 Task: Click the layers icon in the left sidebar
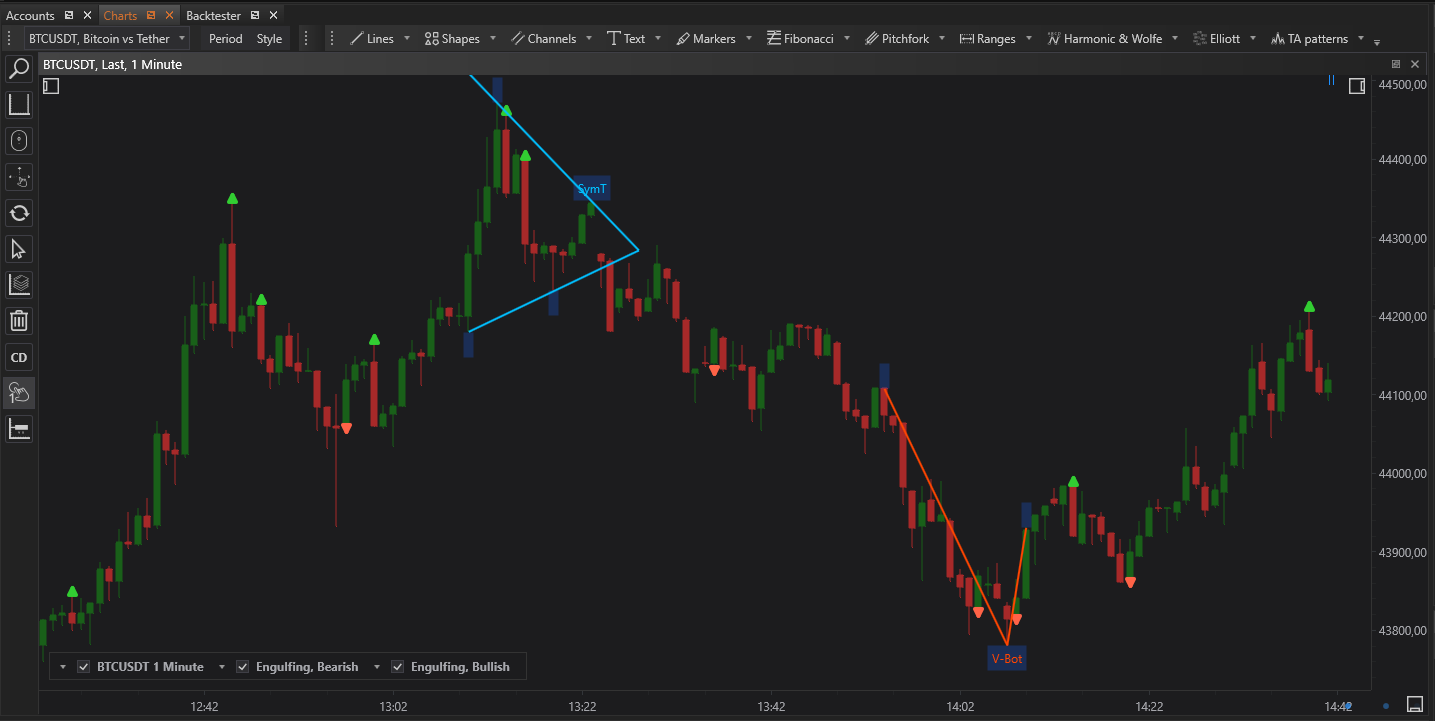18,285
